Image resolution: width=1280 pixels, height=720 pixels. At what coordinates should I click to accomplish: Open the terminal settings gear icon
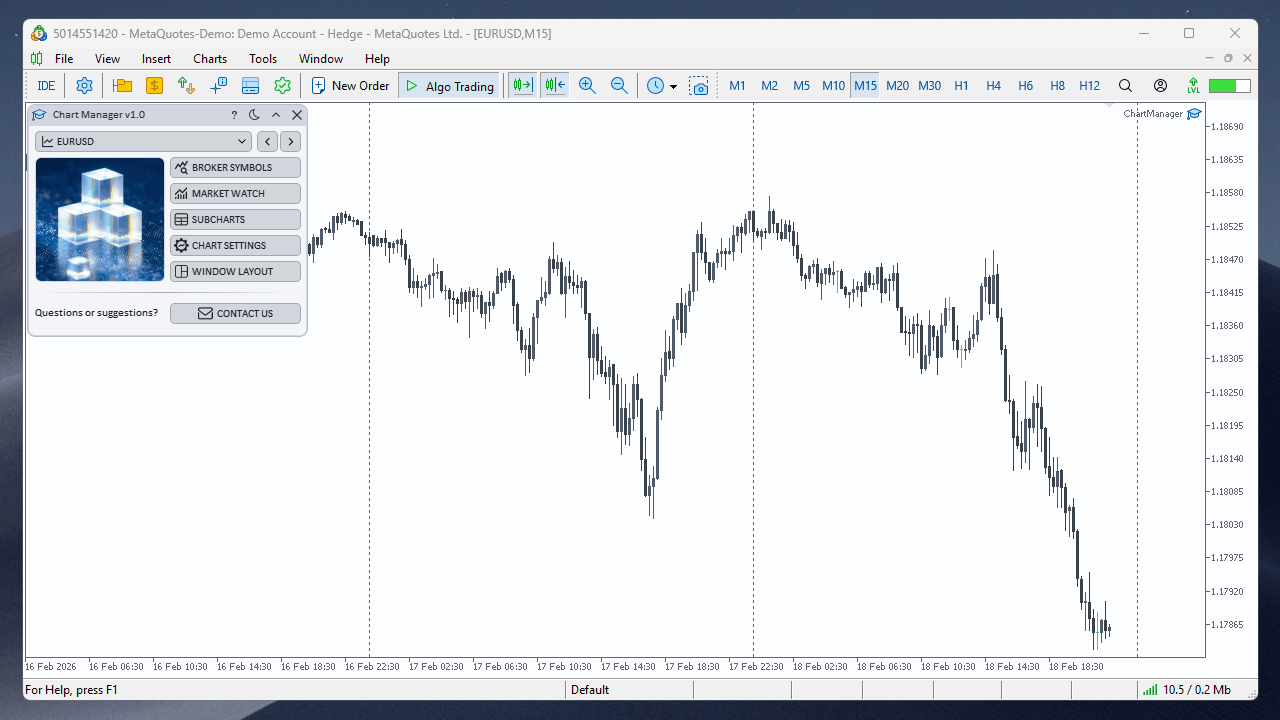point(84,85)
